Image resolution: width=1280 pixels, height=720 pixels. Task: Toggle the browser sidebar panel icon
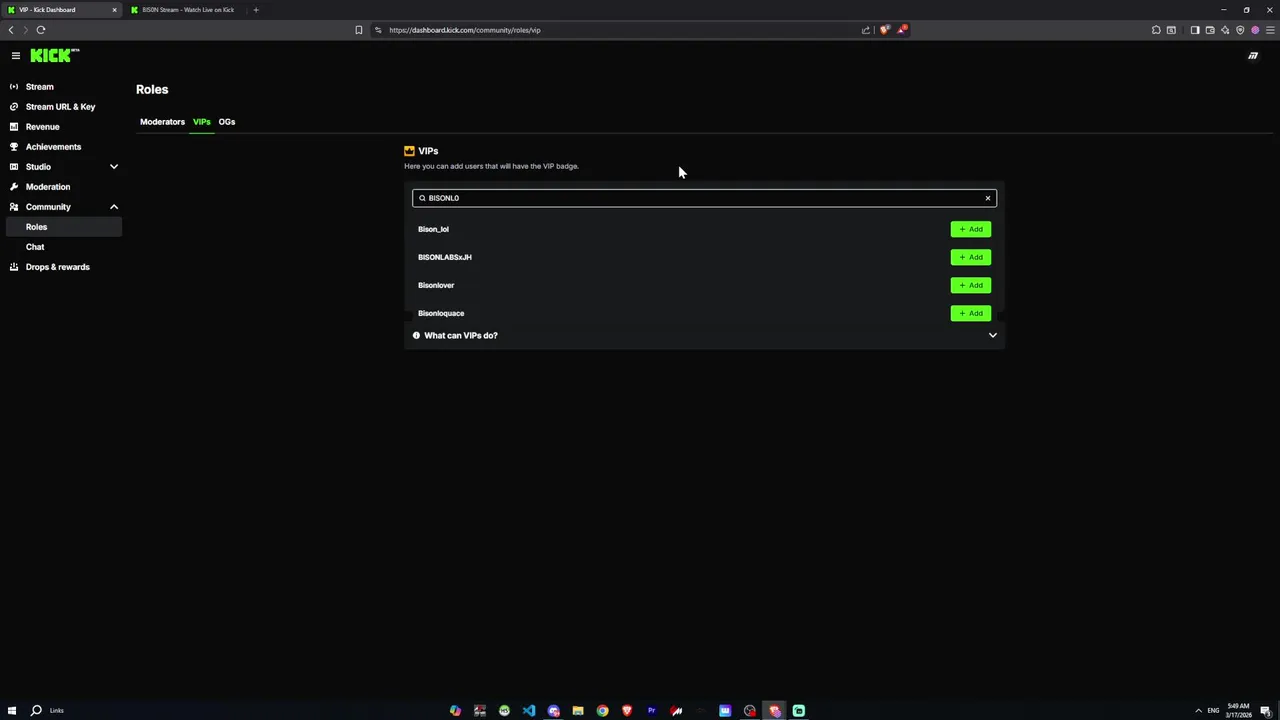click(x=1195, y=30)
